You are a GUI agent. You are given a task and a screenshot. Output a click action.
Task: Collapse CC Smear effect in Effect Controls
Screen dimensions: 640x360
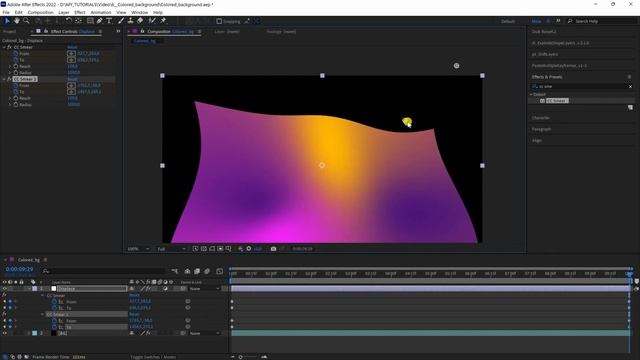(x=4, y=47)
